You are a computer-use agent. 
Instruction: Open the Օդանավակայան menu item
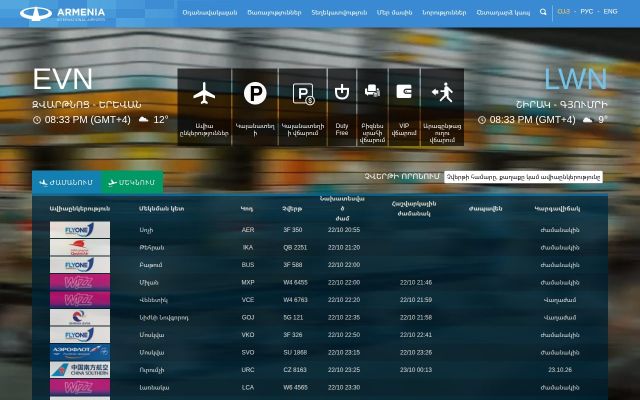pyautogui.click(x=210, y=13)
